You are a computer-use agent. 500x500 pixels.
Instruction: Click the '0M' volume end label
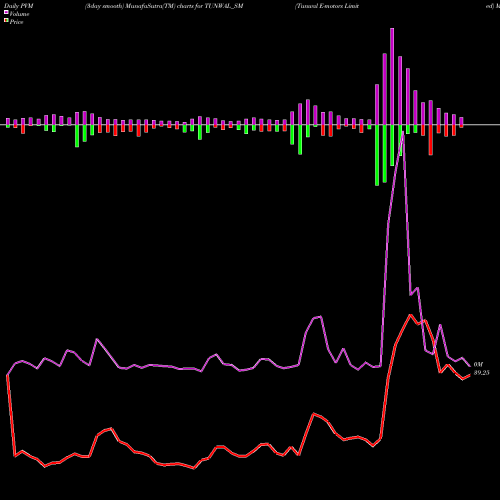[478, 365]
